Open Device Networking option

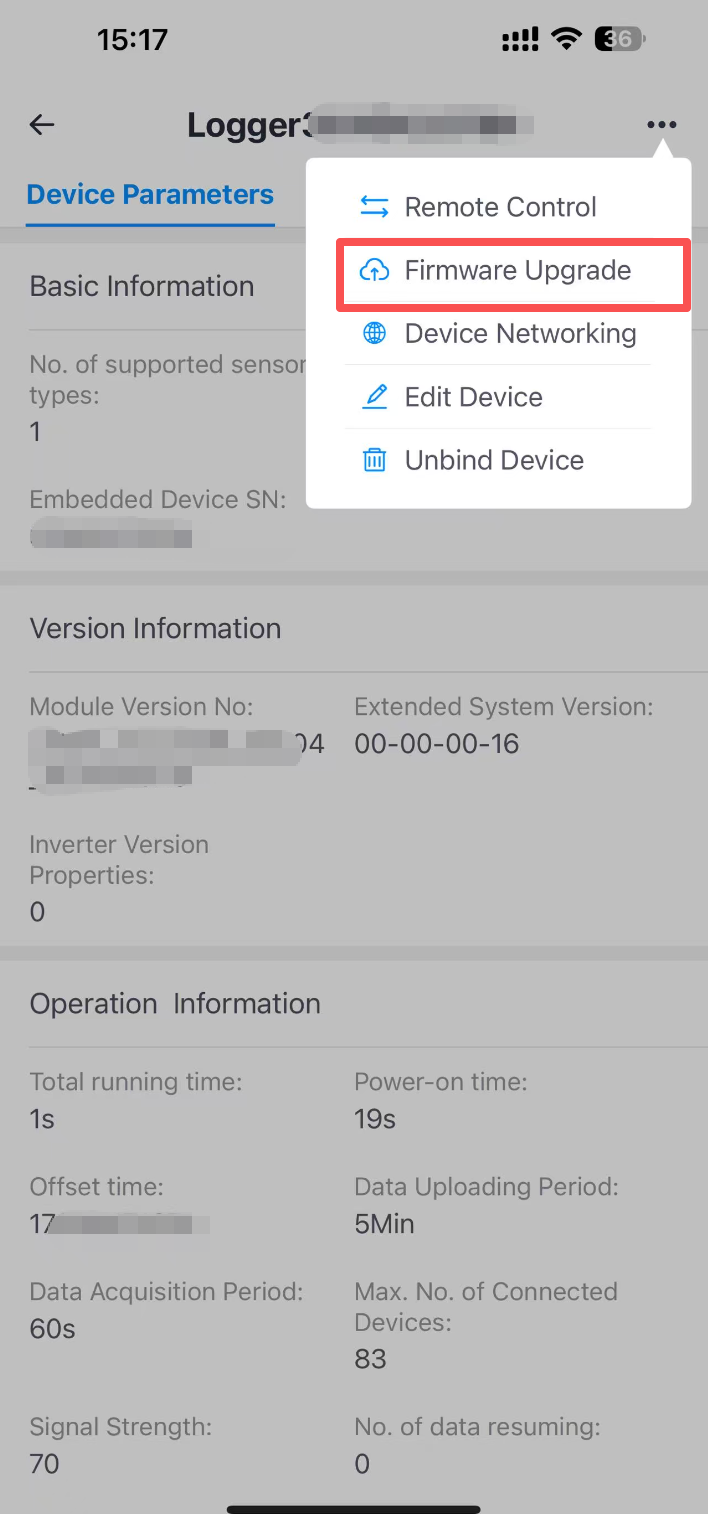coord(520,334)
